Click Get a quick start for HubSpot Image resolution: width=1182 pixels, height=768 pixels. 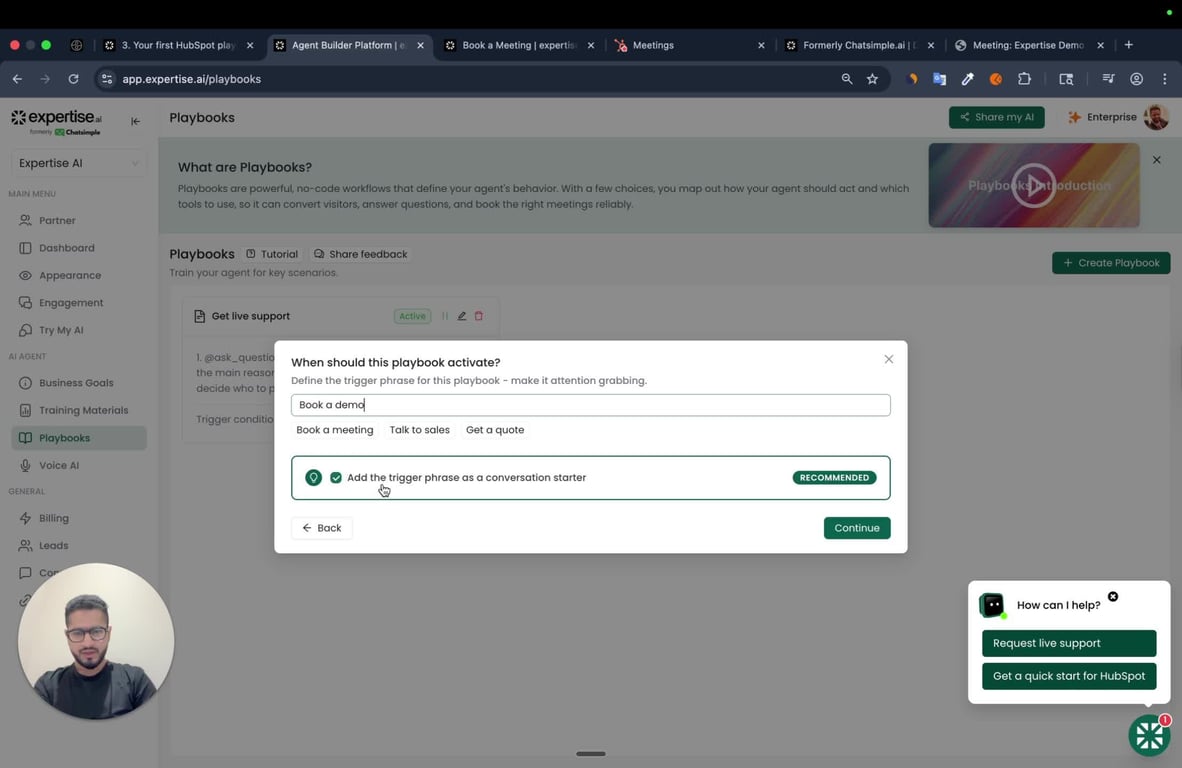1068,676
